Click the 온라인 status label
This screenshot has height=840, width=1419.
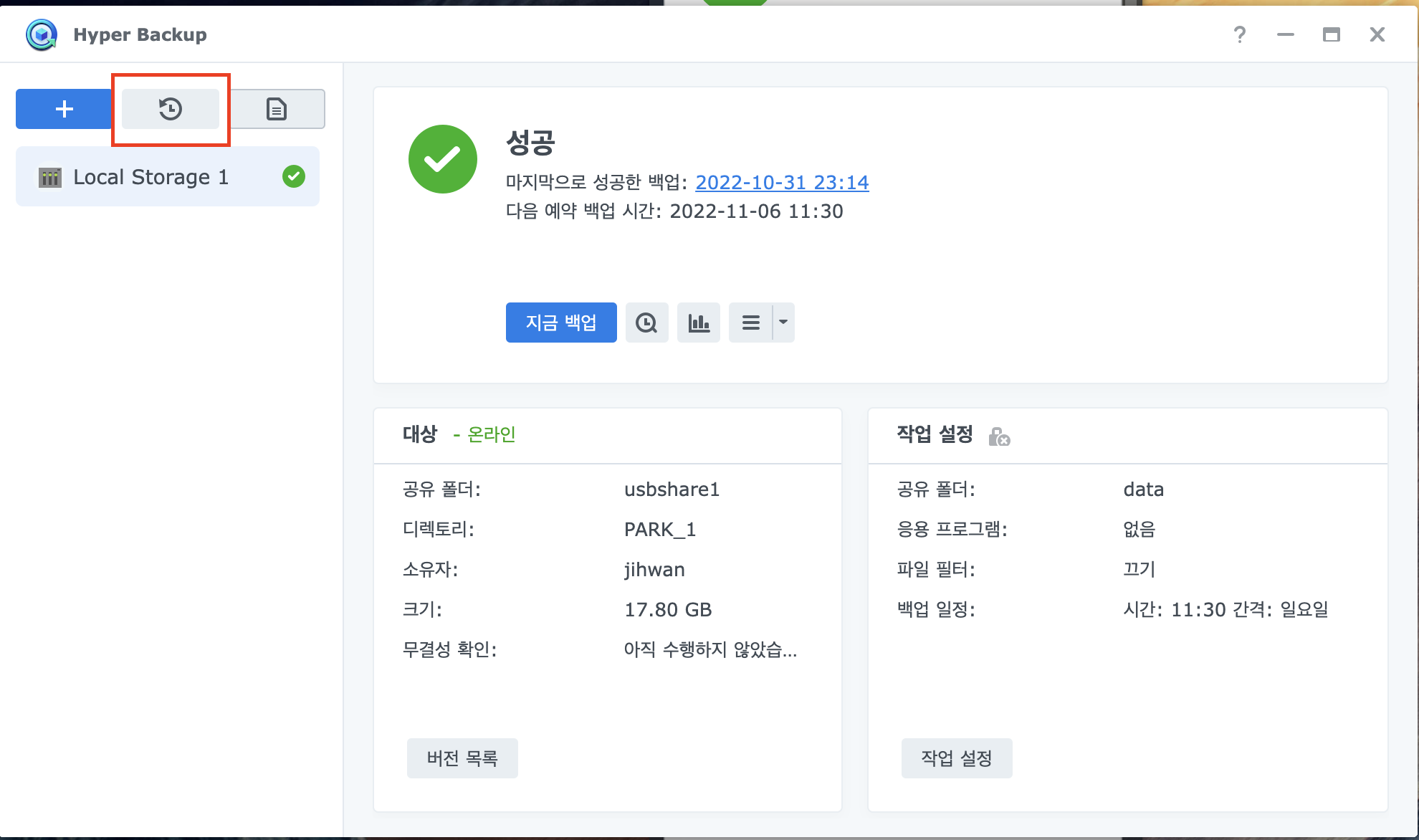tap(491, 434)
